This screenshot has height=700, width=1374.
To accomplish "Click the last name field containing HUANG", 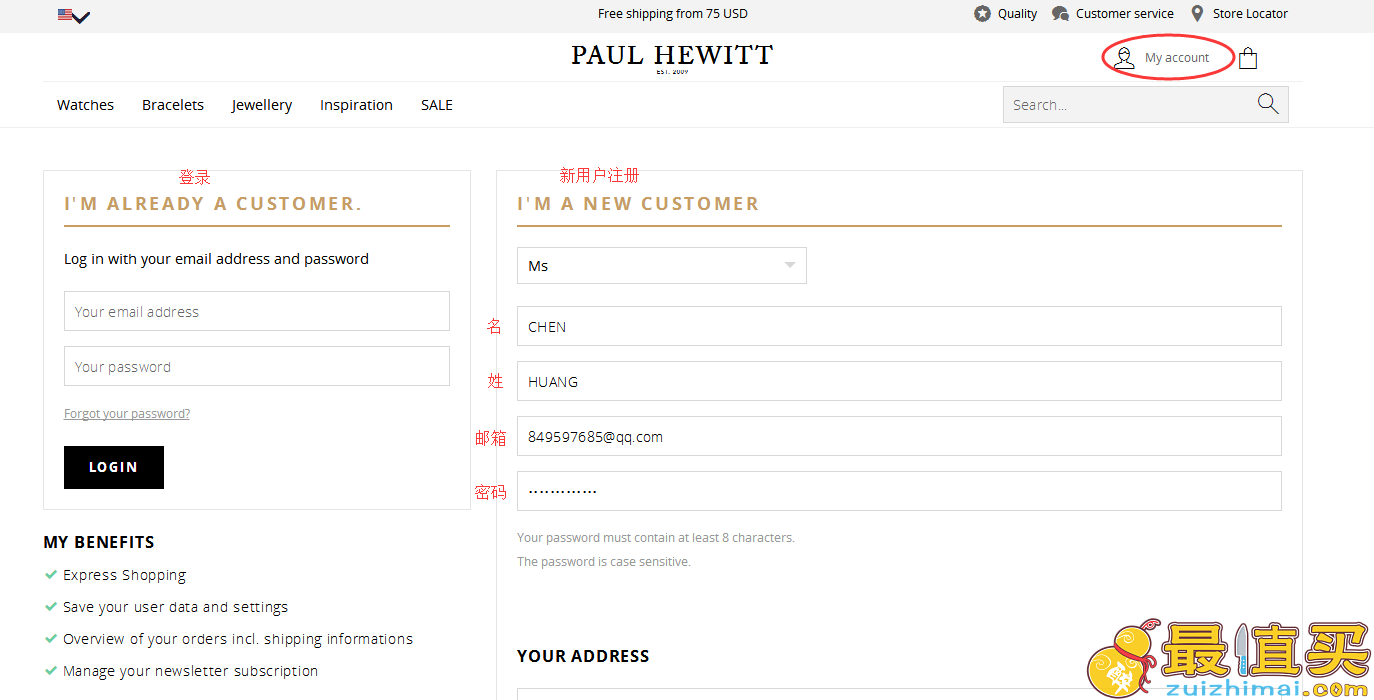I will click(899, 381).
